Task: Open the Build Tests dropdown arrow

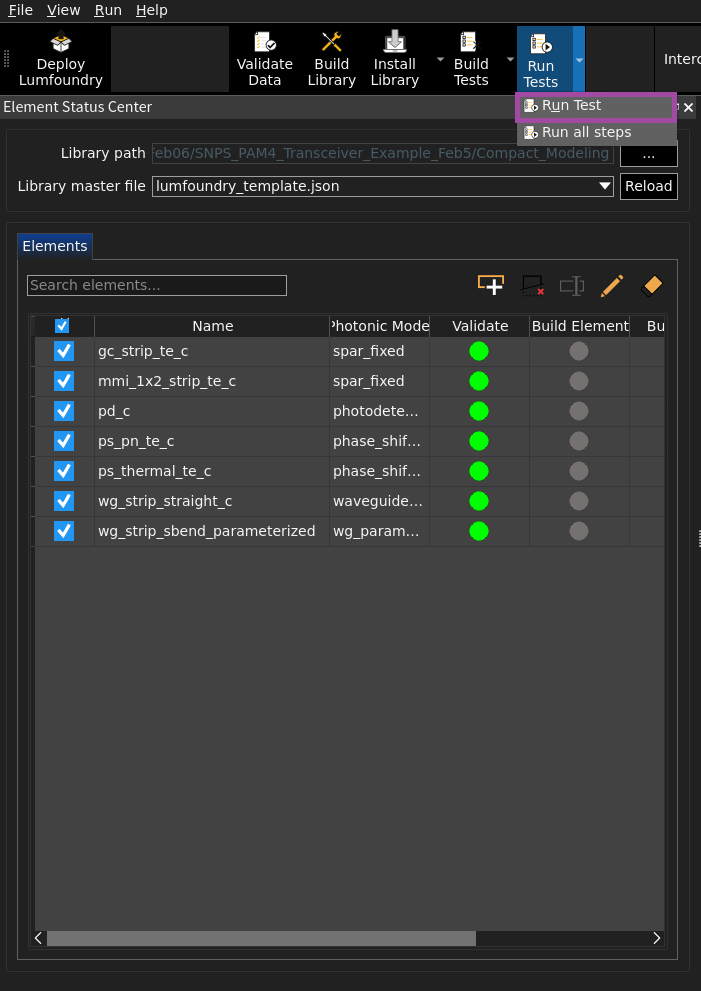Action: [x=510, y=59]
